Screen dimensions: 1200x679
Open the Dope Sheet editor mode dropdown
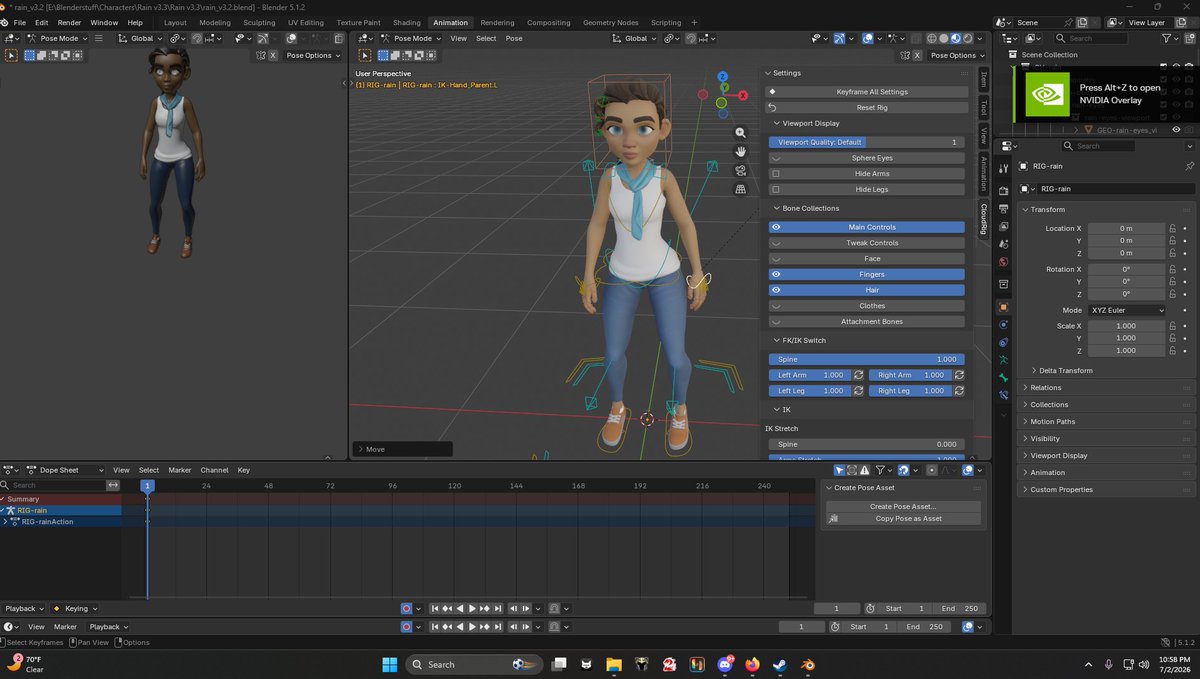coord(65,470)
